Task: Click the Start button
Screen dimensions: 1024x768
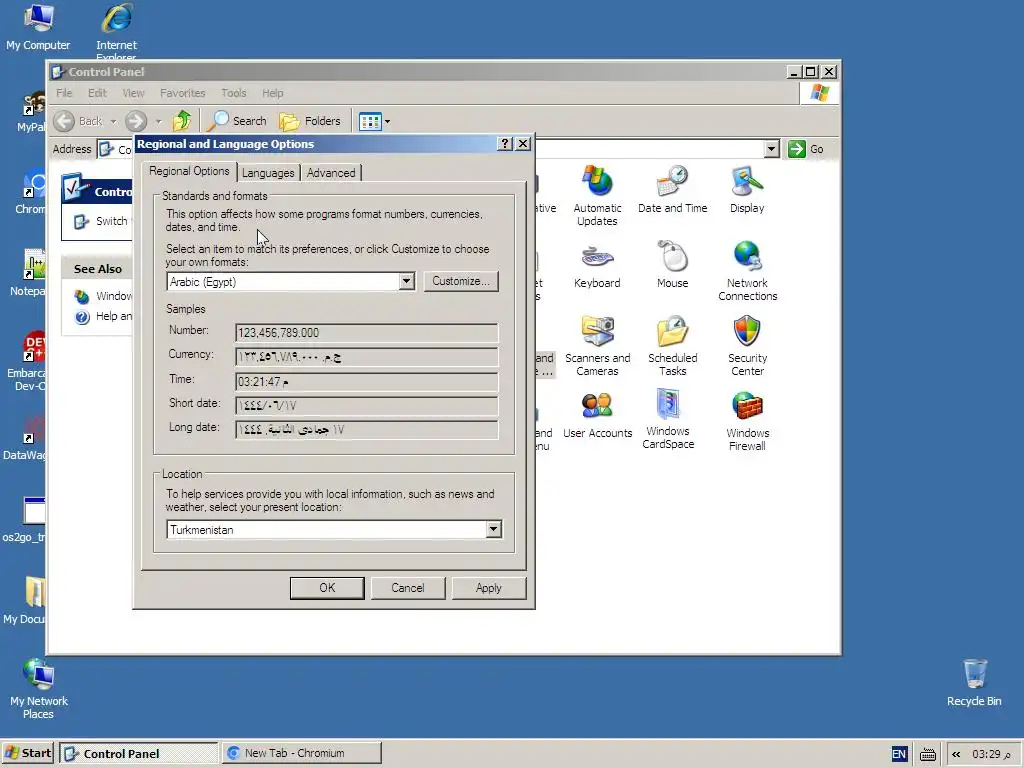Action: point(28,753)
